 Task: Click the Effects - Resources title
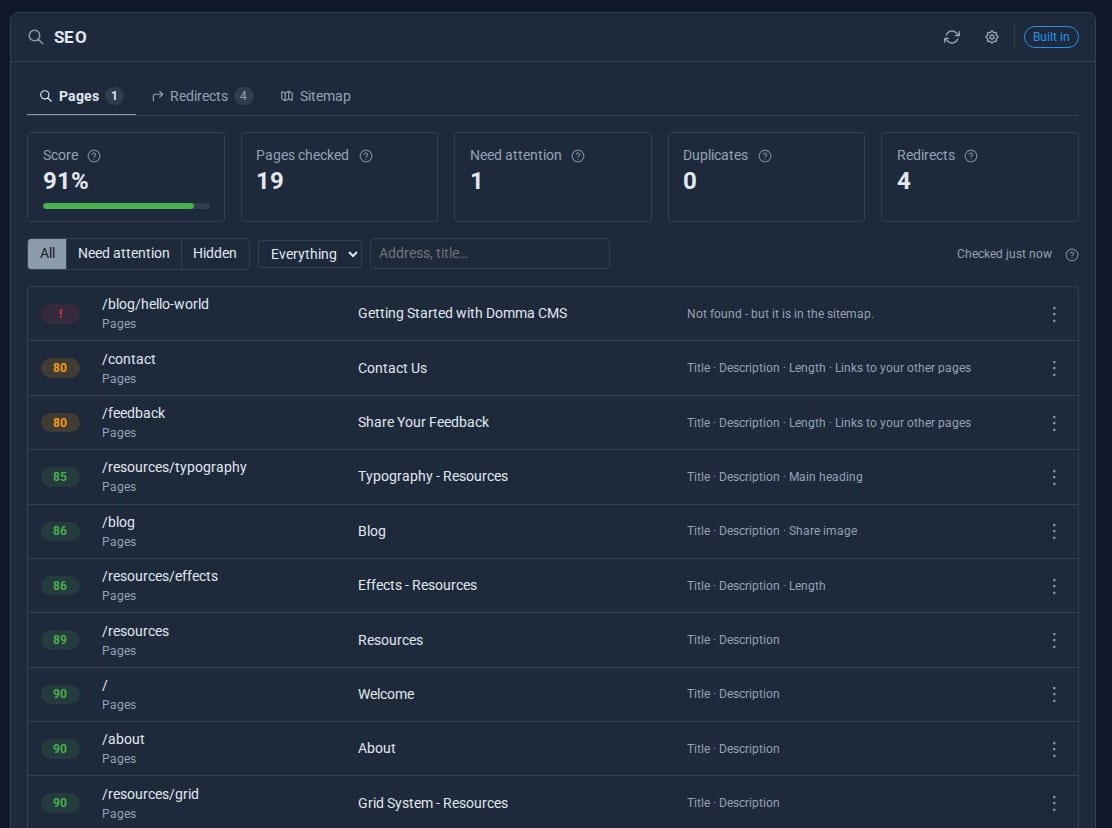(x=417, y=586)
